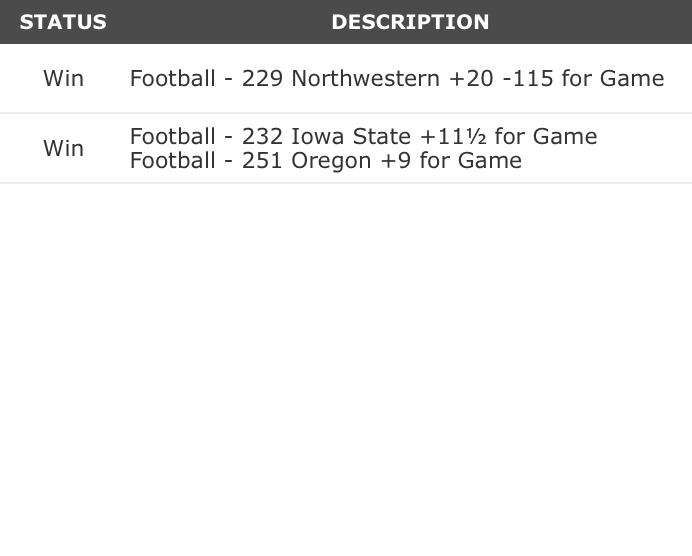
Task: Click the Oregon +9 bet line
Action: point(325,160)
